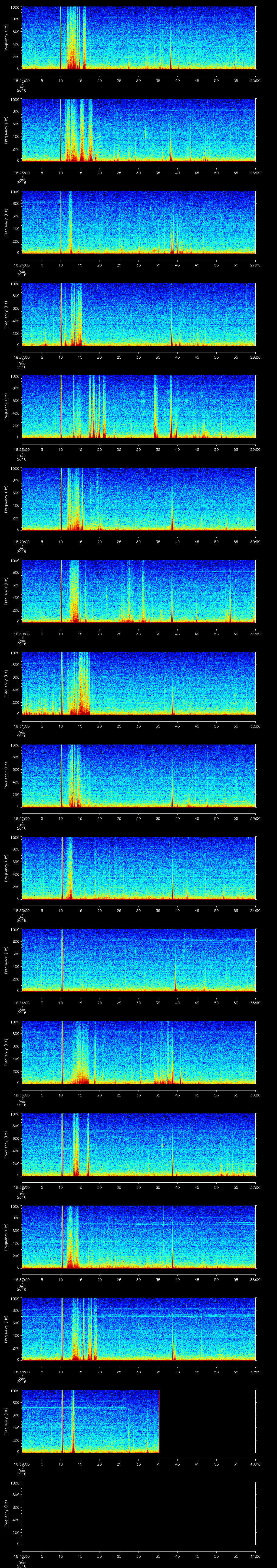Select the spectrogram plot beginning at 18:30:00
The image size is (277, 1568).
pyautogui.click(x=139, y=591)
